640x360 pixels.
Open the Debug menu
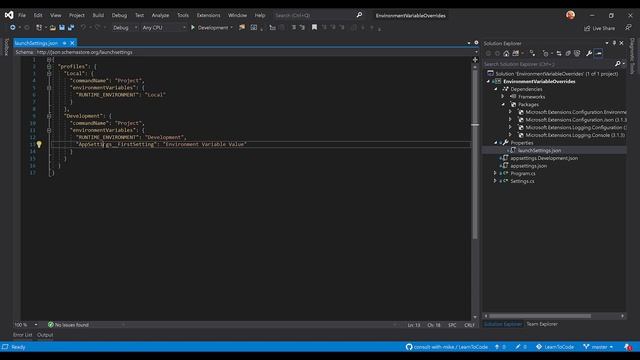tap(119, 16)
